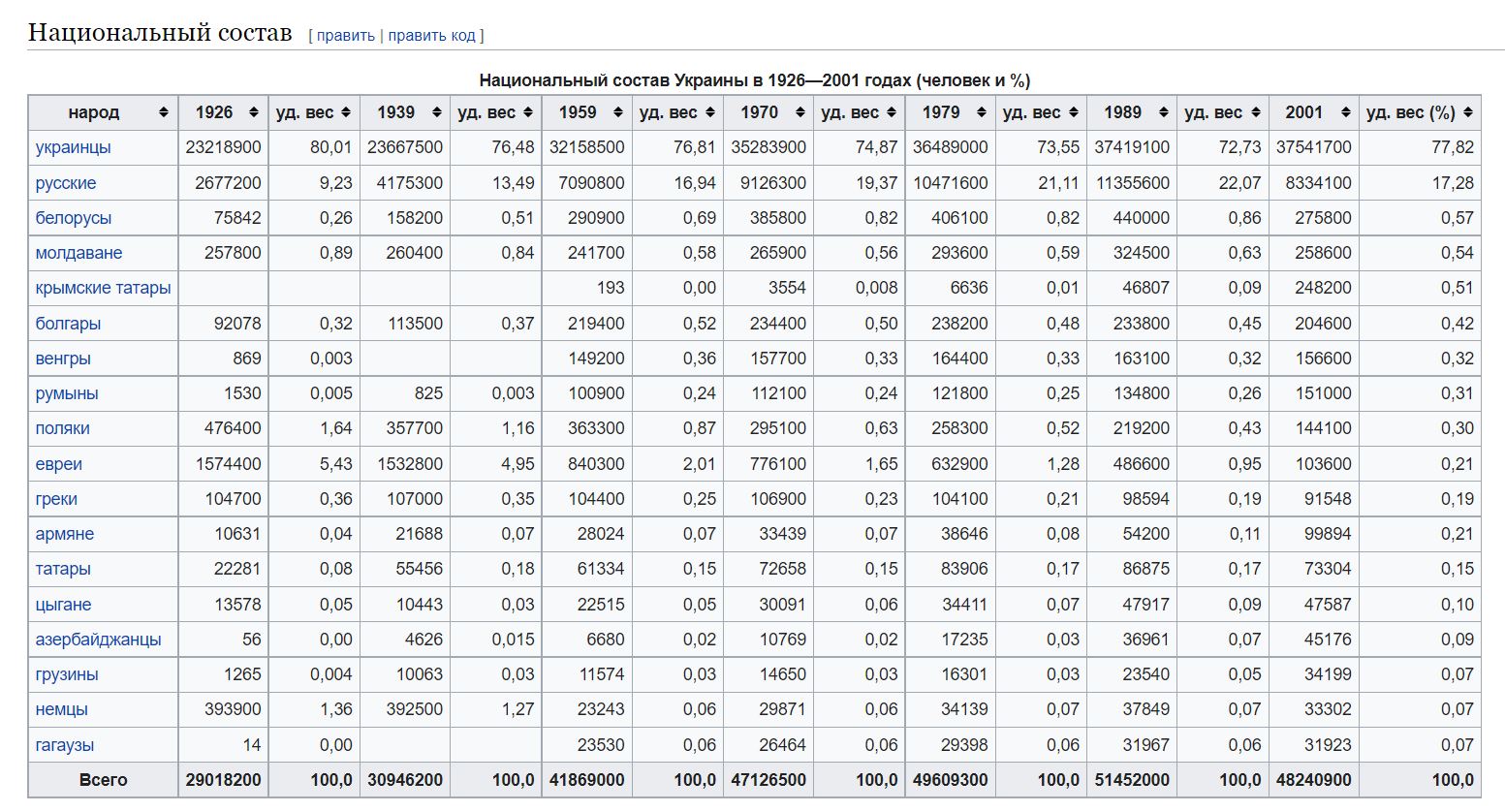Click the азербайджанцы link
Viewport: 1505px width, 812px height.
tap(98, 640)
